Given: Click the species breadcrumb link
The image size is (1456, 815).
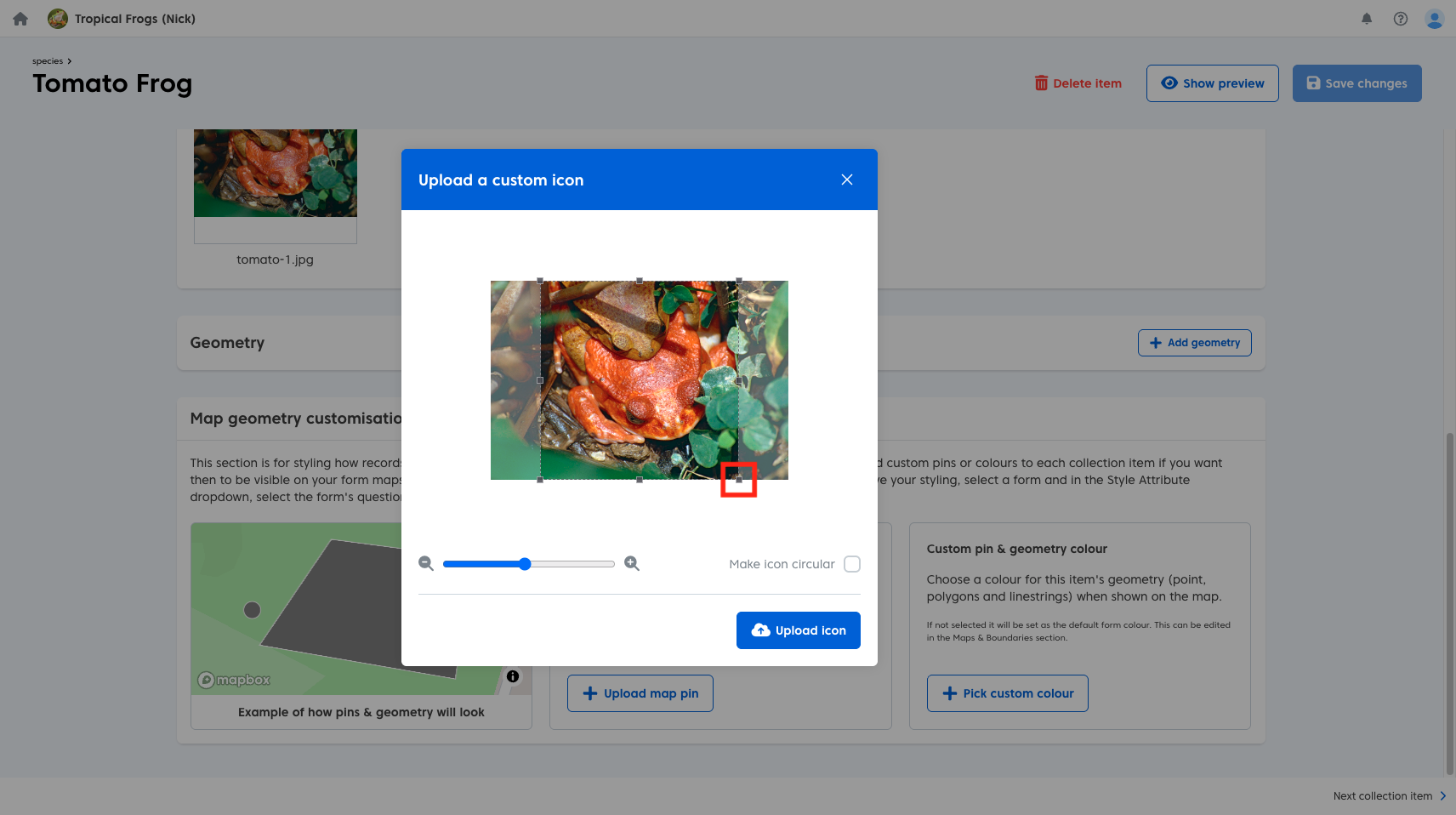Looking at the screenshot, I should (x=48, y=61).
